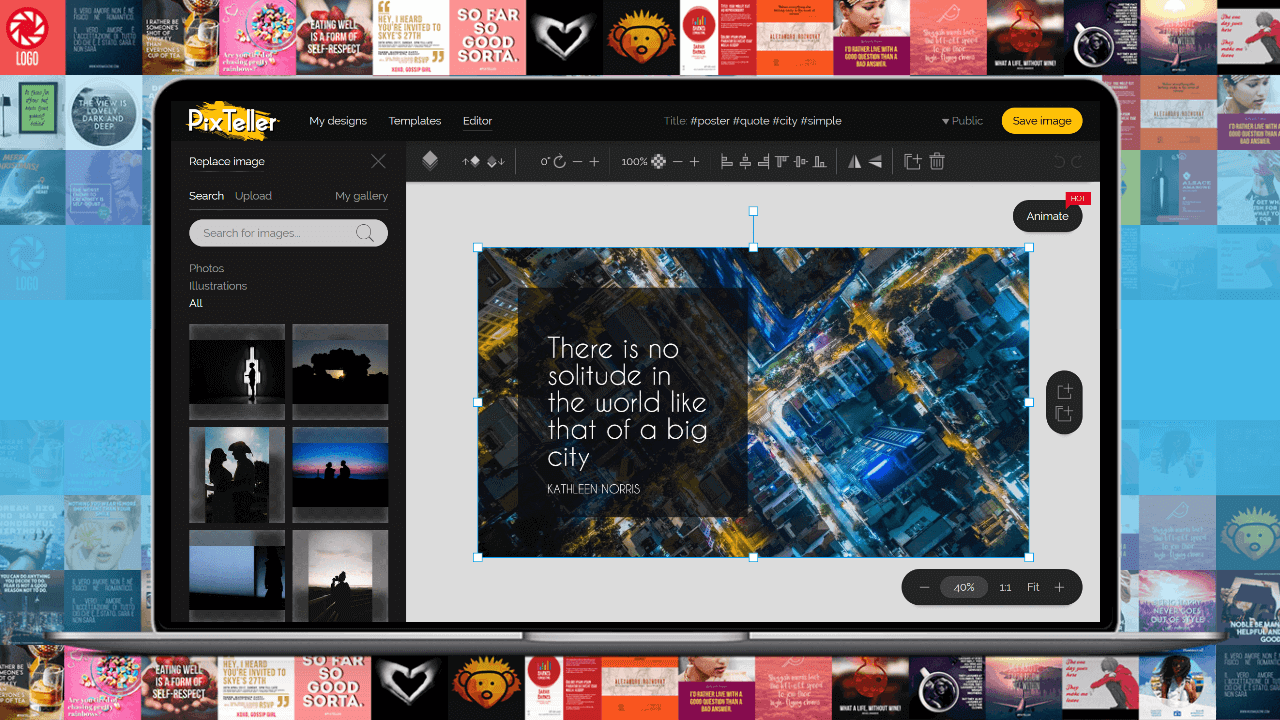Delete the selected image with the trash icon
1280x720 pixels.
point(937,160)
